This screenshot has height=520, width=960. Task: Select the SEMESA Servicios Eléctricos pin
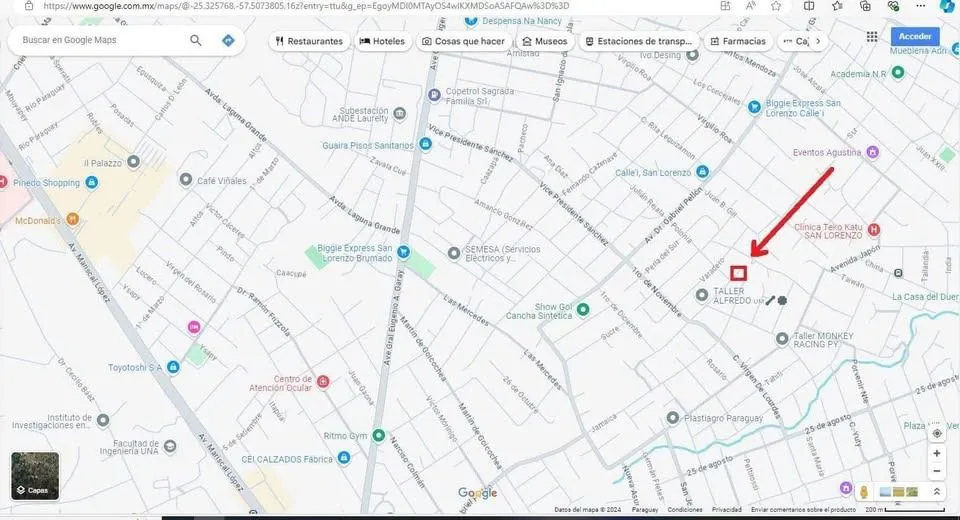pyautogui.click(x=454, y=253)
